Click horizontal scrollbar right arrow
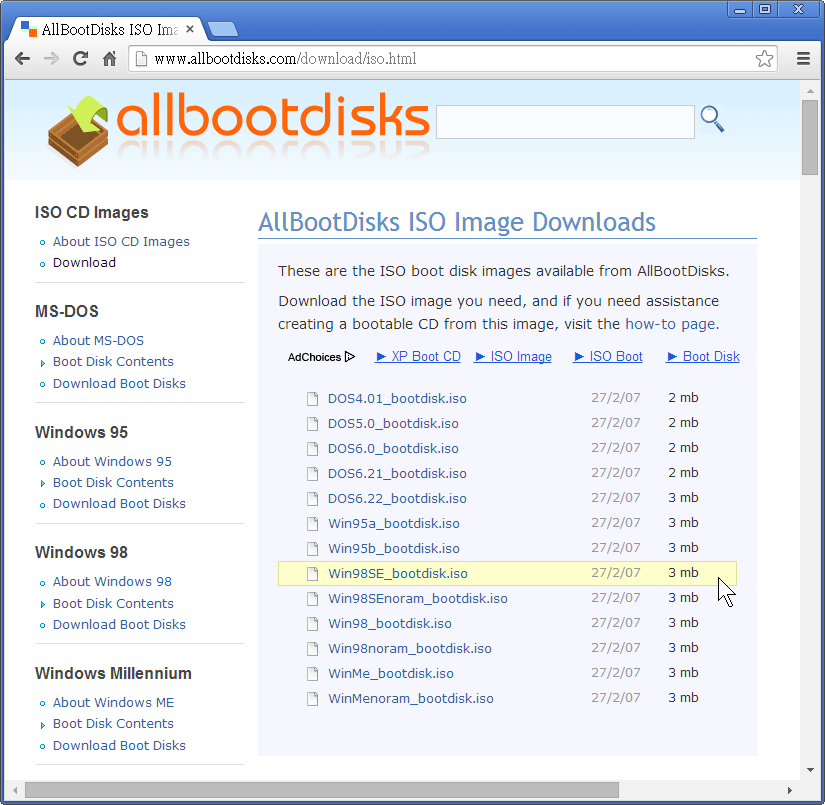The height and width of the screenshot is (805, 825). point(789,790)
